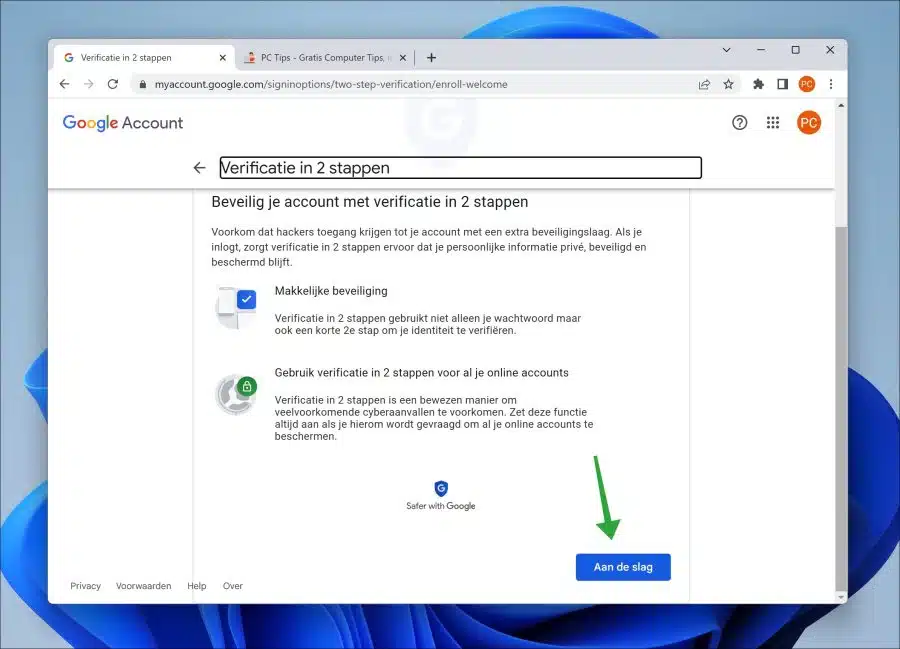Click the Makkelijke beveiliging title
Image resolution: width=900 pixels, height=649 pixels.
point(331,291)
